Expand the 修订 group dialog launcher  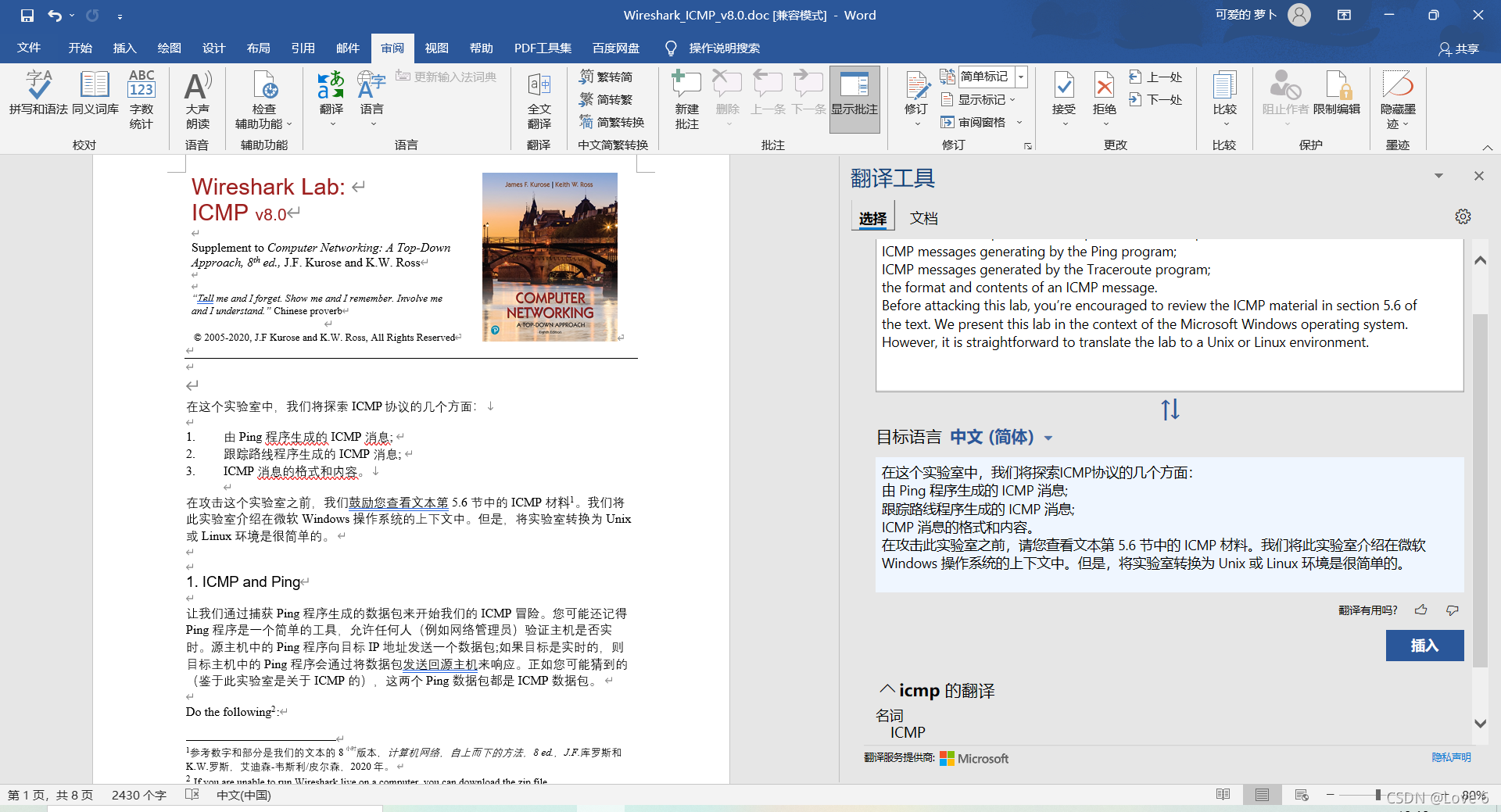[x=1028, y=146]
